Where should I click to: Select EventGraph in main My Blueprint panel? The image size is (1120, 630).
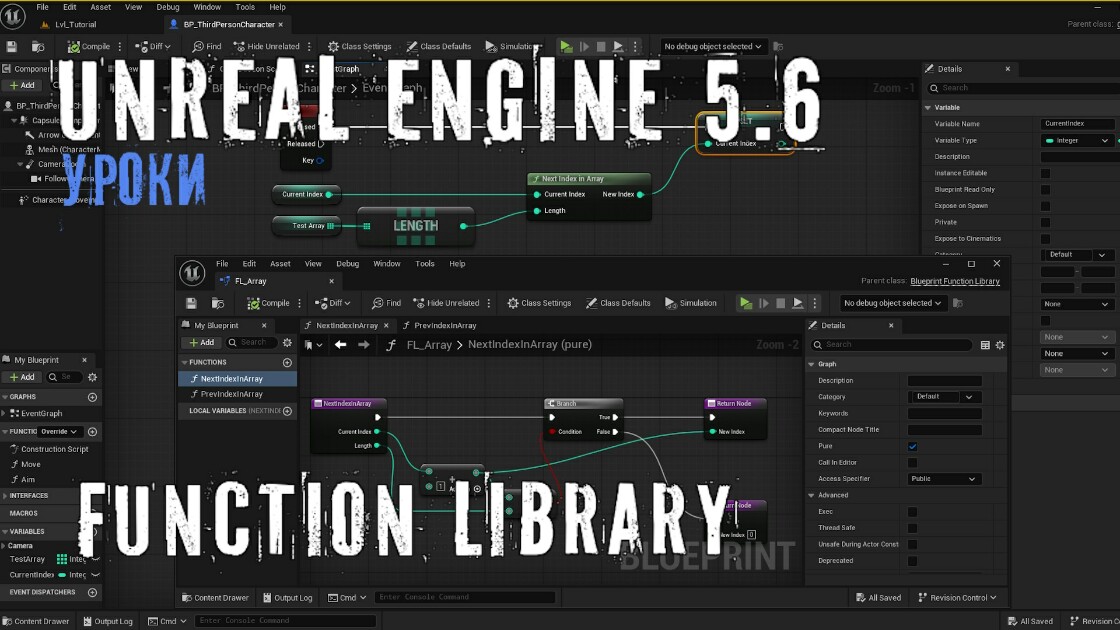(41, 414)
